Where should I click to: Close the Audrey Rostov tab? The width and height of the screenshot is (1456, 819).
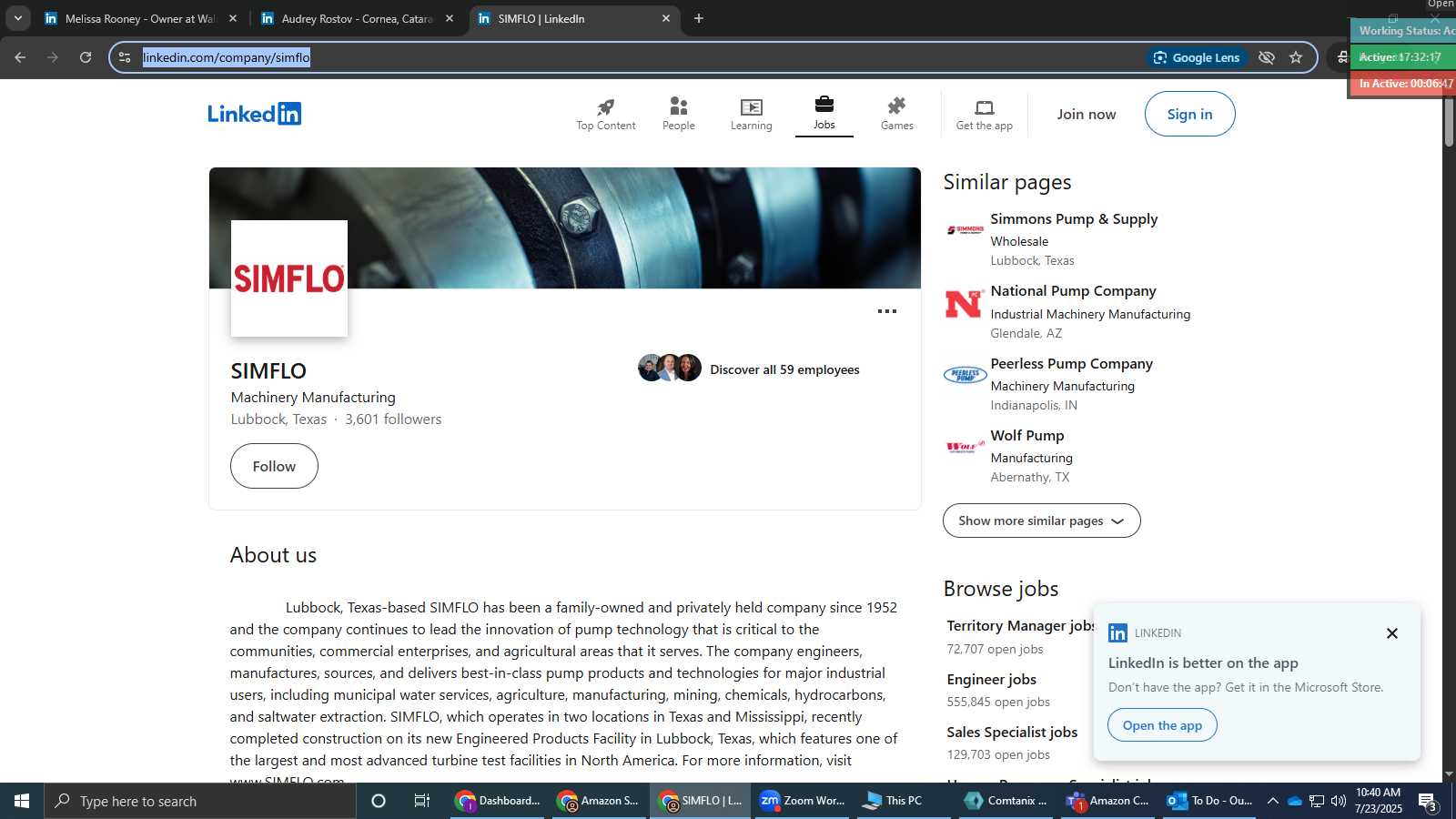[449, 18]
